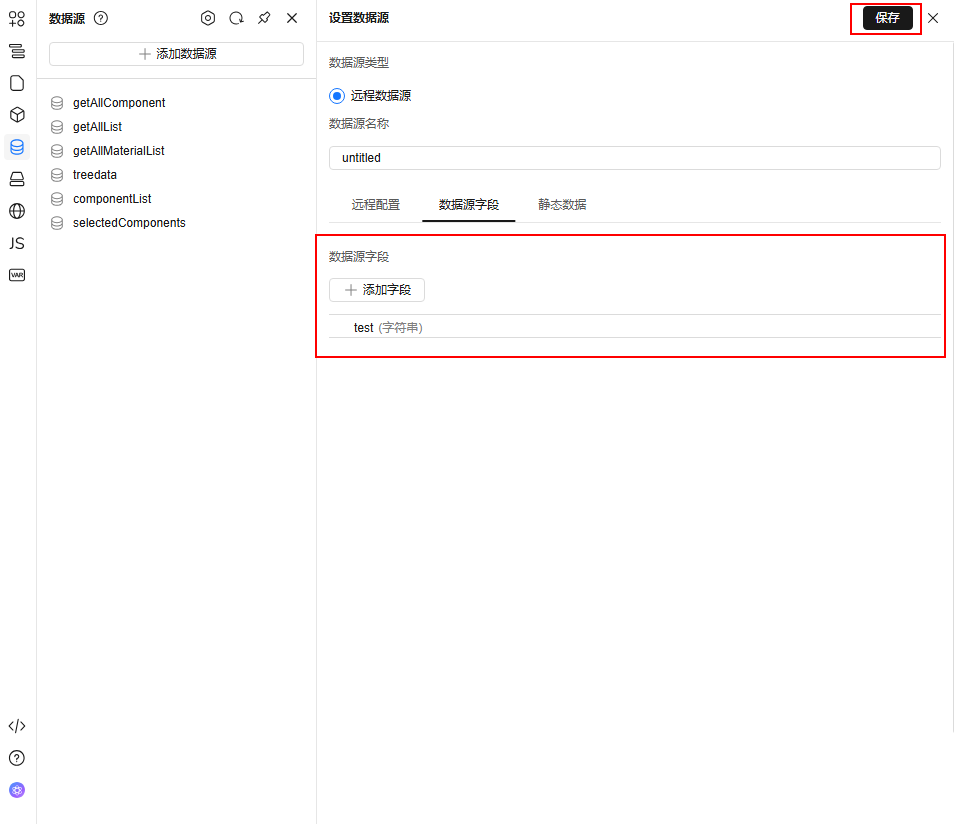Select the 远程数据源 radio button

point(337,96)
